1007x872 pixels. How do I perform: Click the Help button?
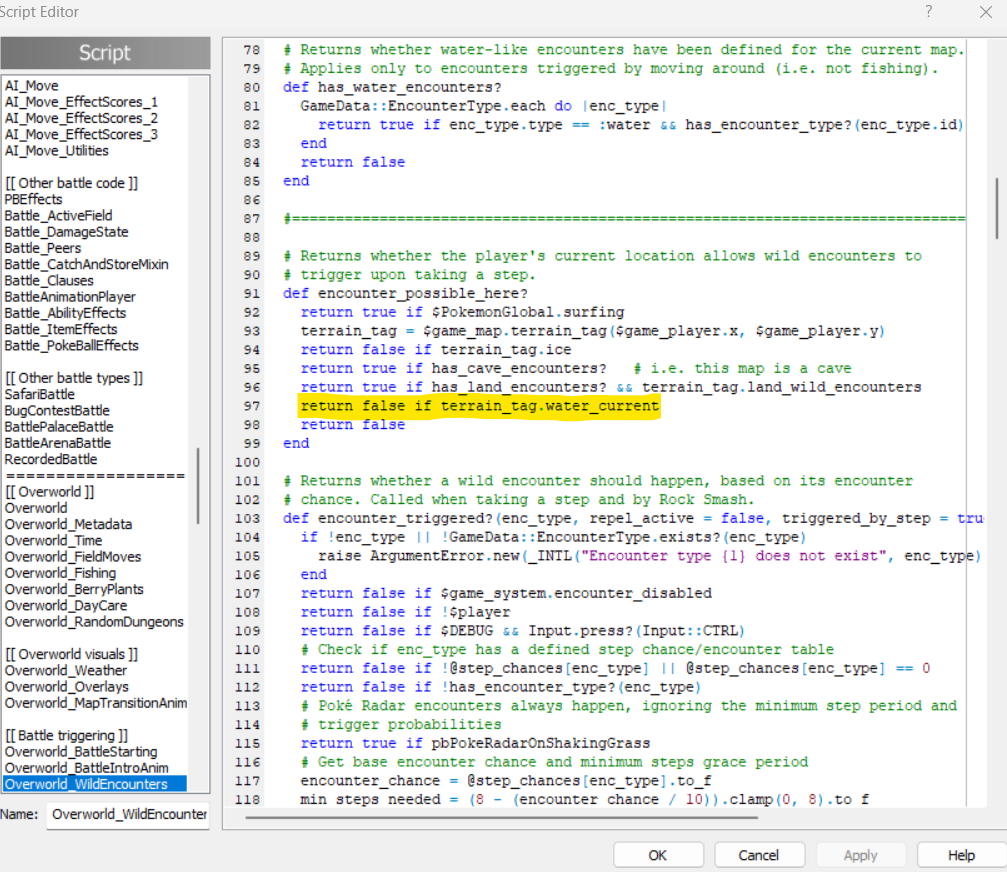[x=960, y=855]
